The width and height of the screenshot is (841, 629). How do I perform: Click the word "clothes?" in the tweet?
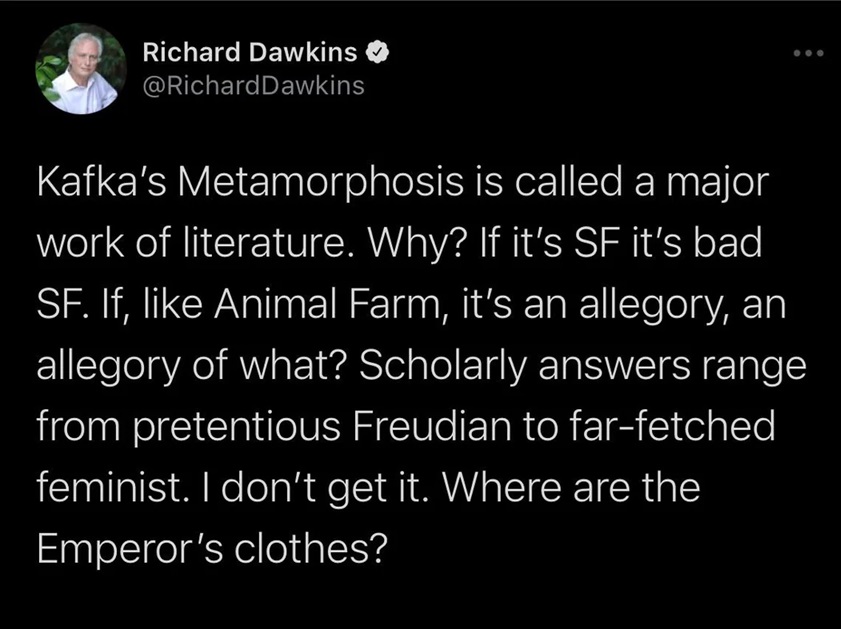[x=311, y=547]
